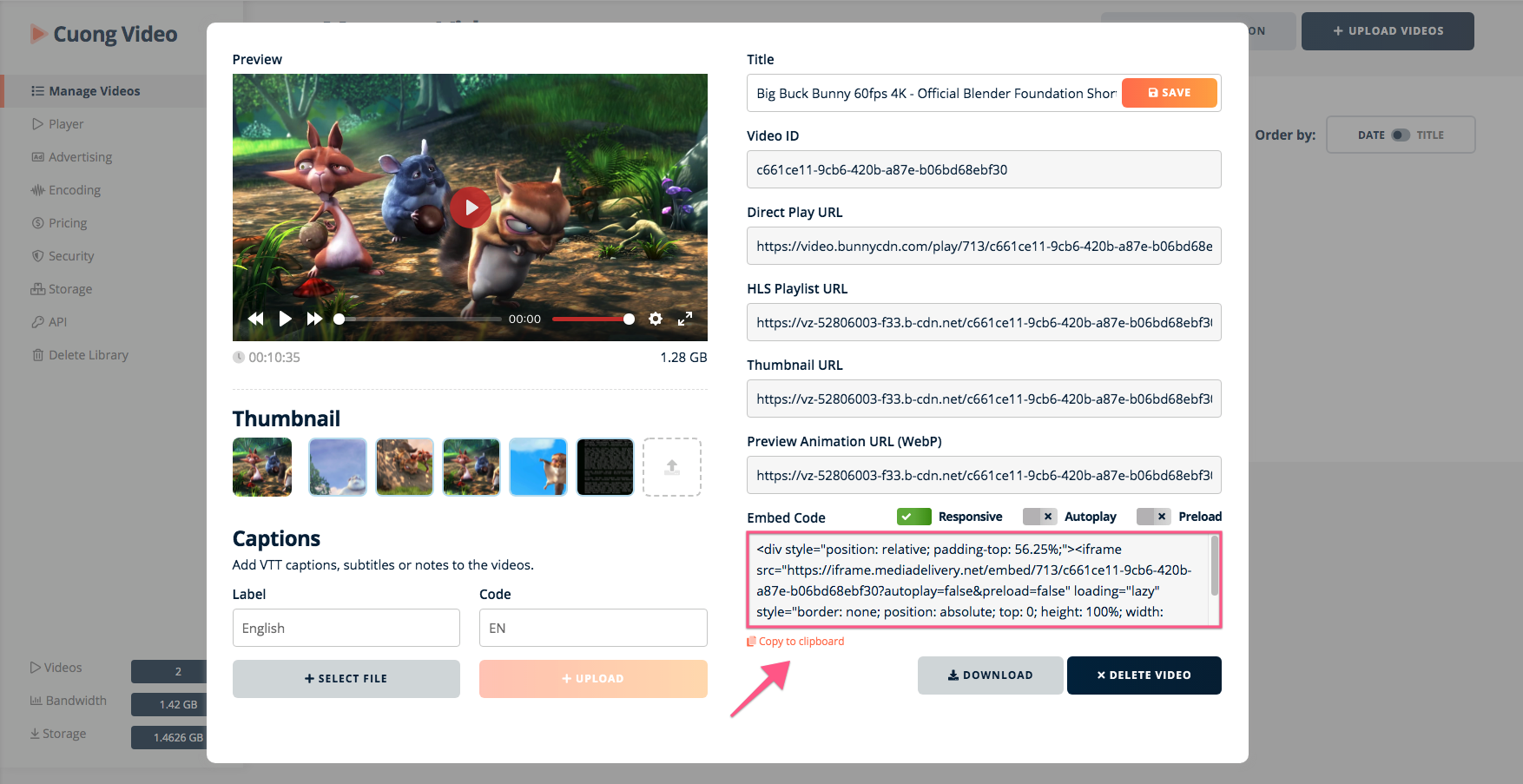Image resolution: width=1523 pixels, height=784 pixels.
Task: Click the HLS Playlist URL field
Action: pos(984,322)
